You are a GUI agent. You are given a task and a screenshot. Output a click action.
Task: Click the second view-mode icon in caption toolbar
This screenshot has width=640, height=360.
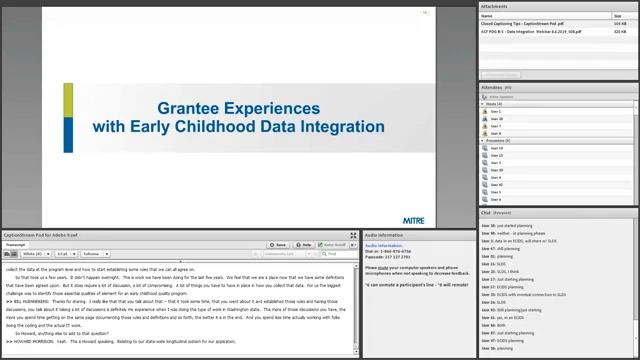point(14,254)
